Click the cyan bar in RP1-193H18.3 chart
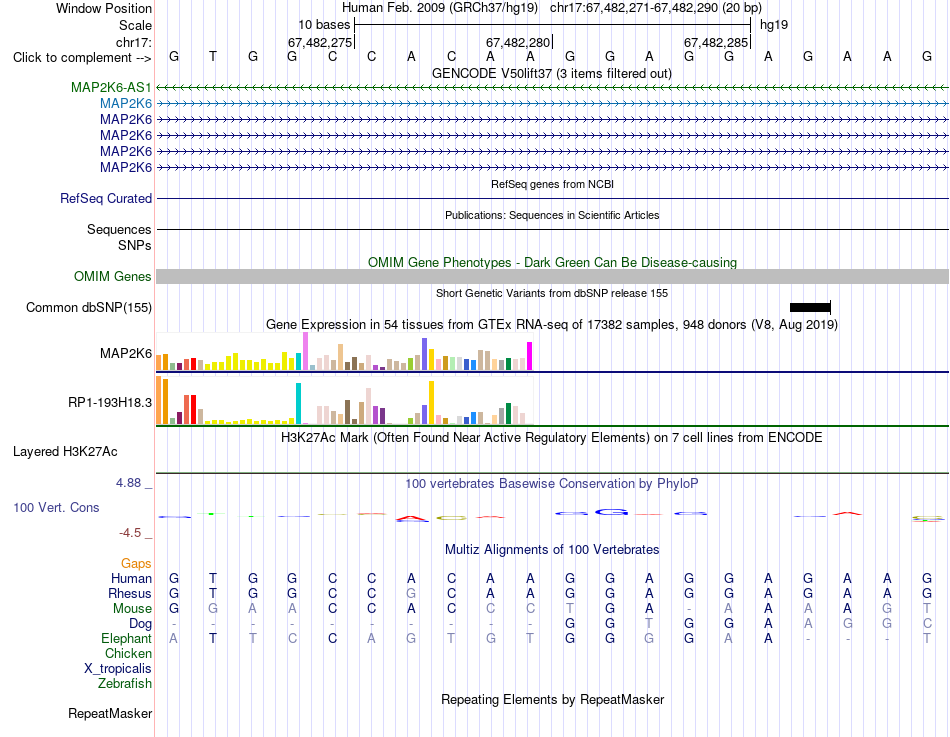Viewport: 950px width, 737px height. point(298,404)
